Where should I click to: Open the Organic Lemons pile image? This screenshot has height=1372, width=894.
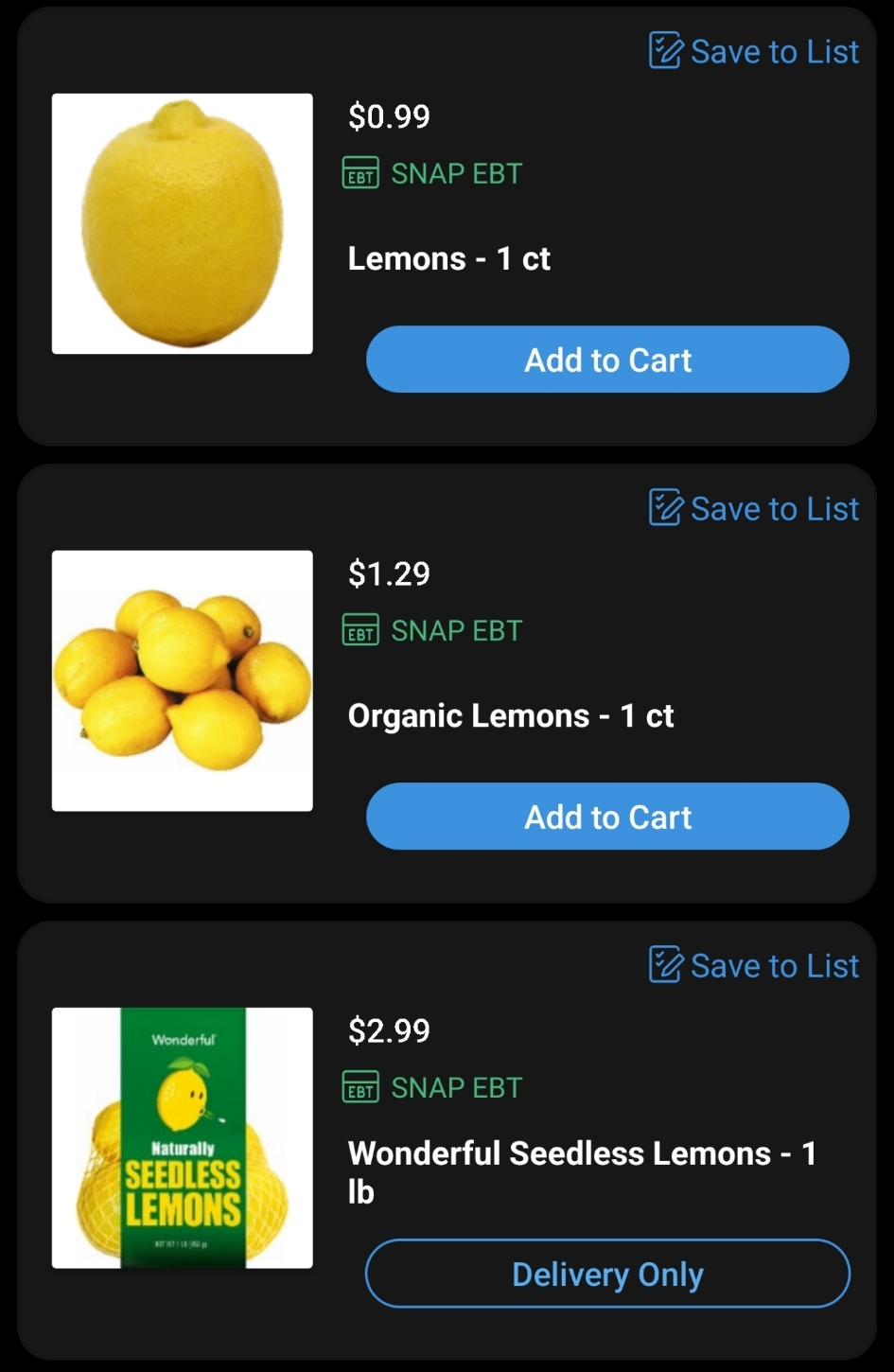pos(183,680)
